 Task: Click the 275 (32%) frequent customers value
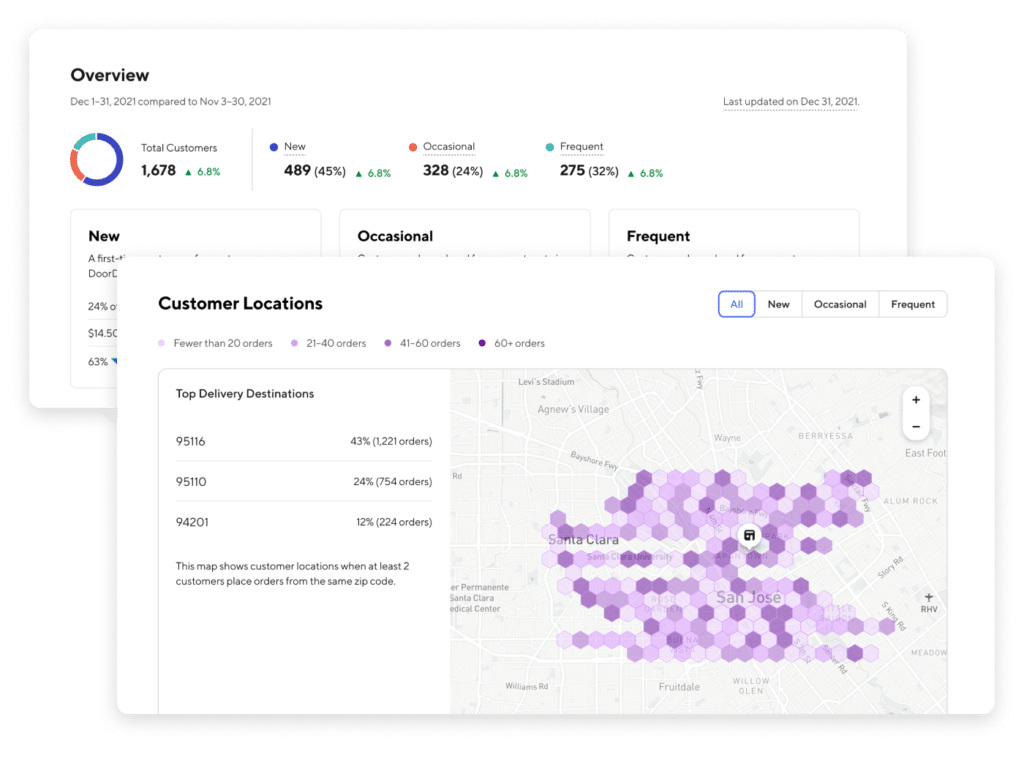click(589, 170)
